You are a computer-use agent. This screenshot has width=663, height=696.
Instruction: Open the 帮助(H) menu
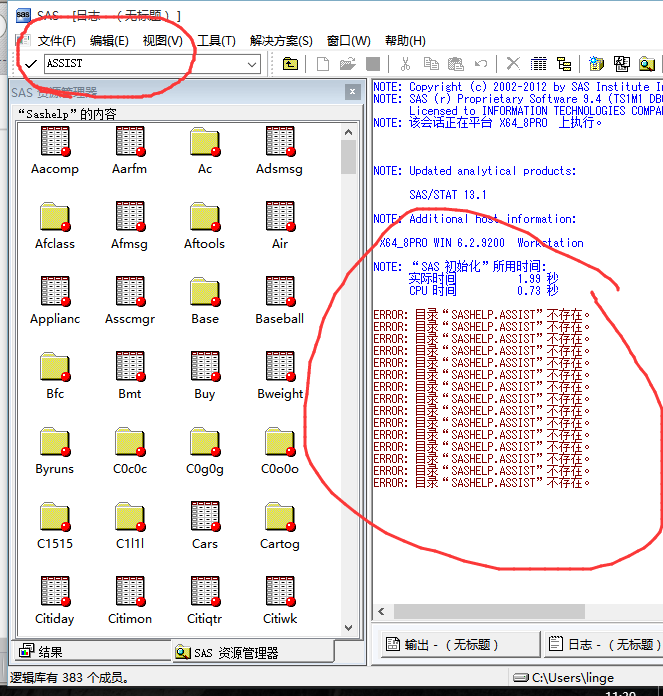405,41
